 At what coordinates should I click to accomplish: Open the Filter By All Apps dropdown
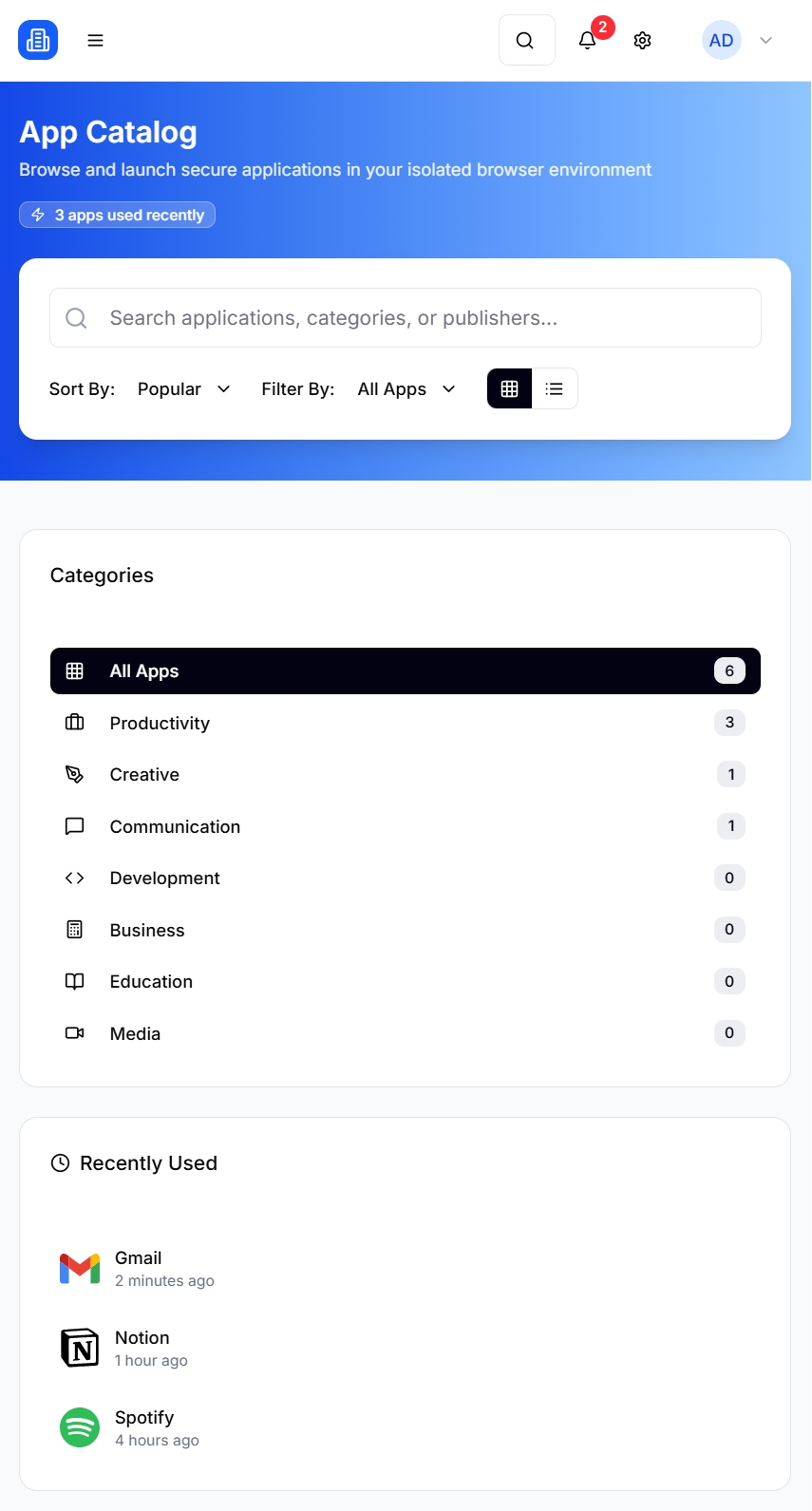click(x=406, y=389)
